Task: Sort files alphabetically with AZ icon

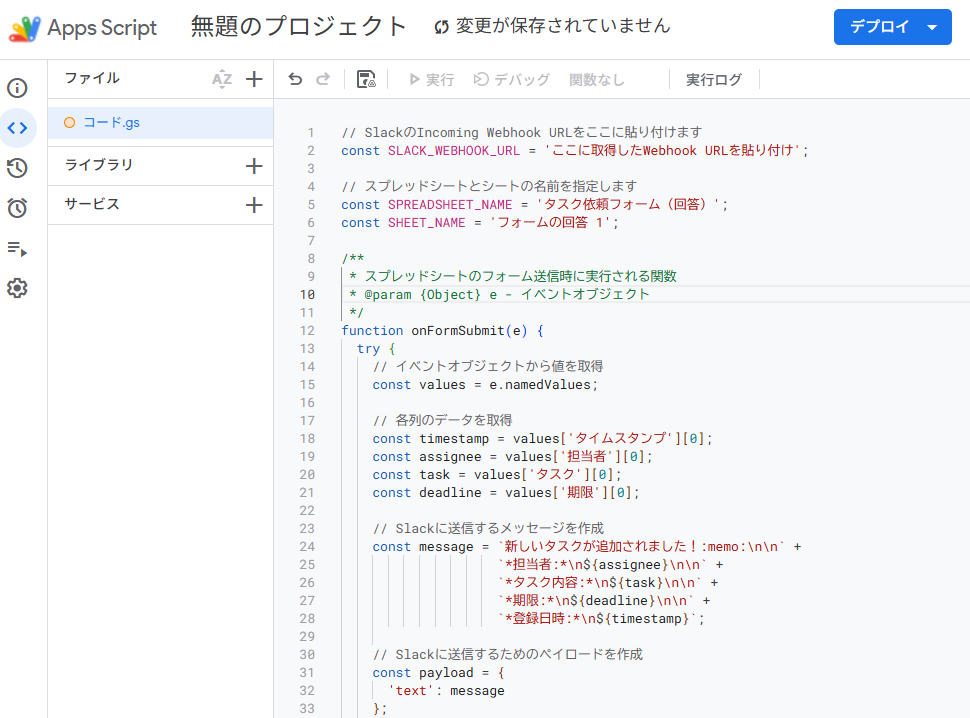Action: [221, 79]
